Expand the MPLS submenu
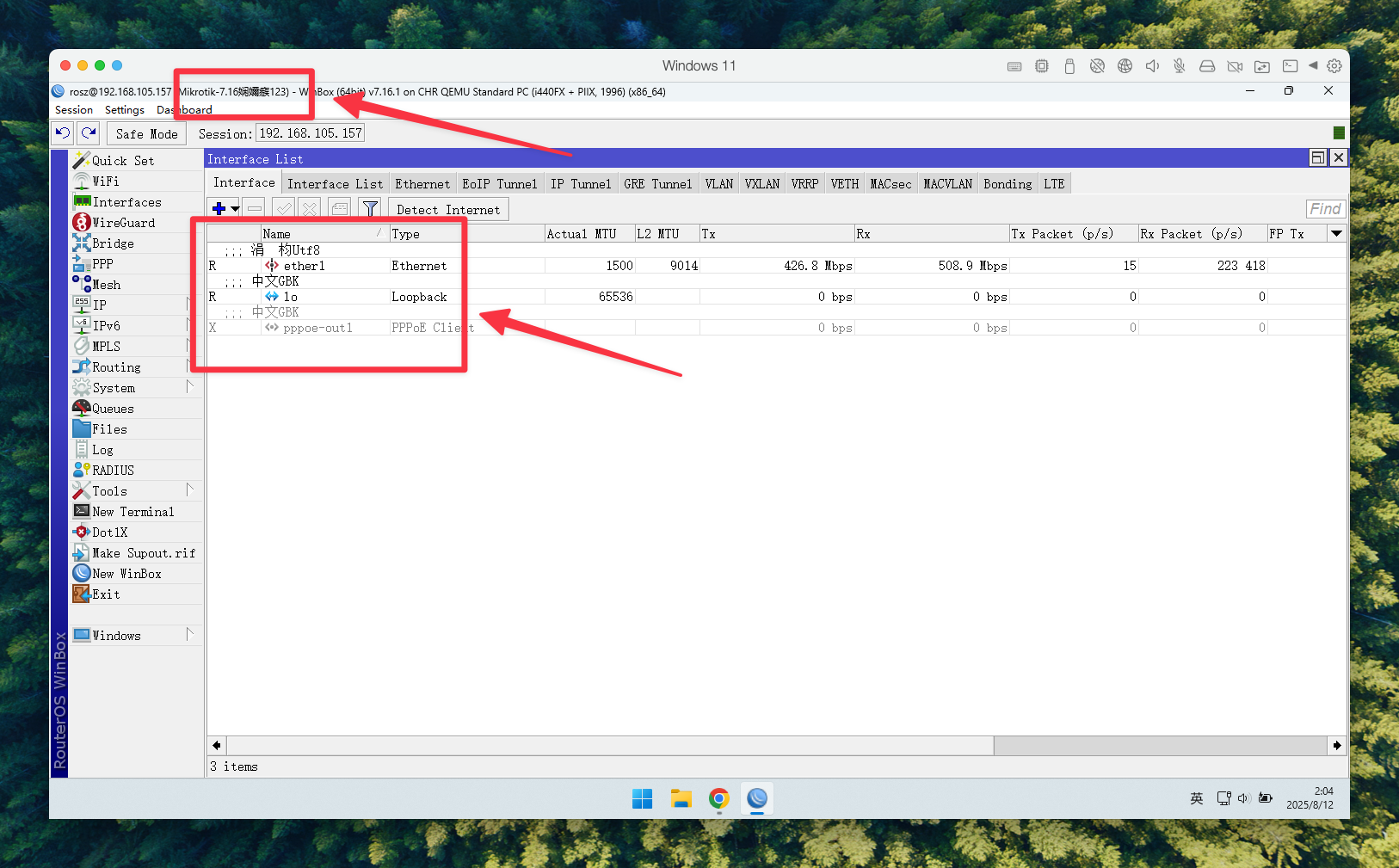Image resolution: width=1399 pixels, height=868 pixels. pyautogui.click(x=190, y=345)
